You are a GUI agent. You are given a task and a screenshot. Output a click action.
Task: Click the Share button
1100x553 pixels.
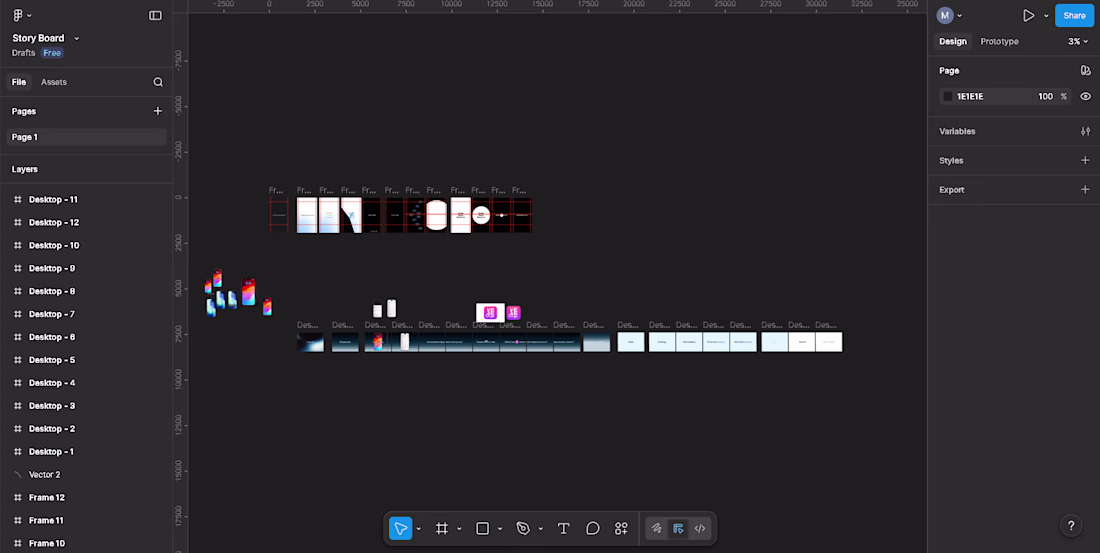coord(1074,15)
